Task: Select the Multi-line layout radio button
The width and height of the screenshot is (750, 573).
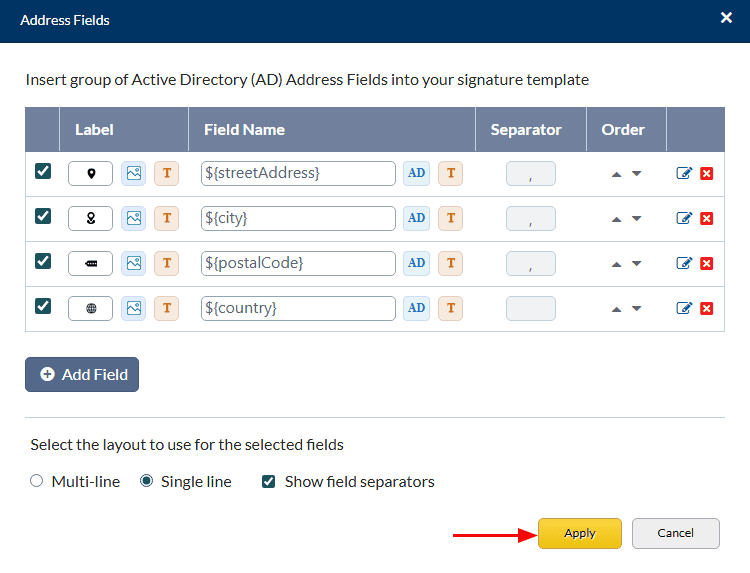Action: [x=37, y=481]
